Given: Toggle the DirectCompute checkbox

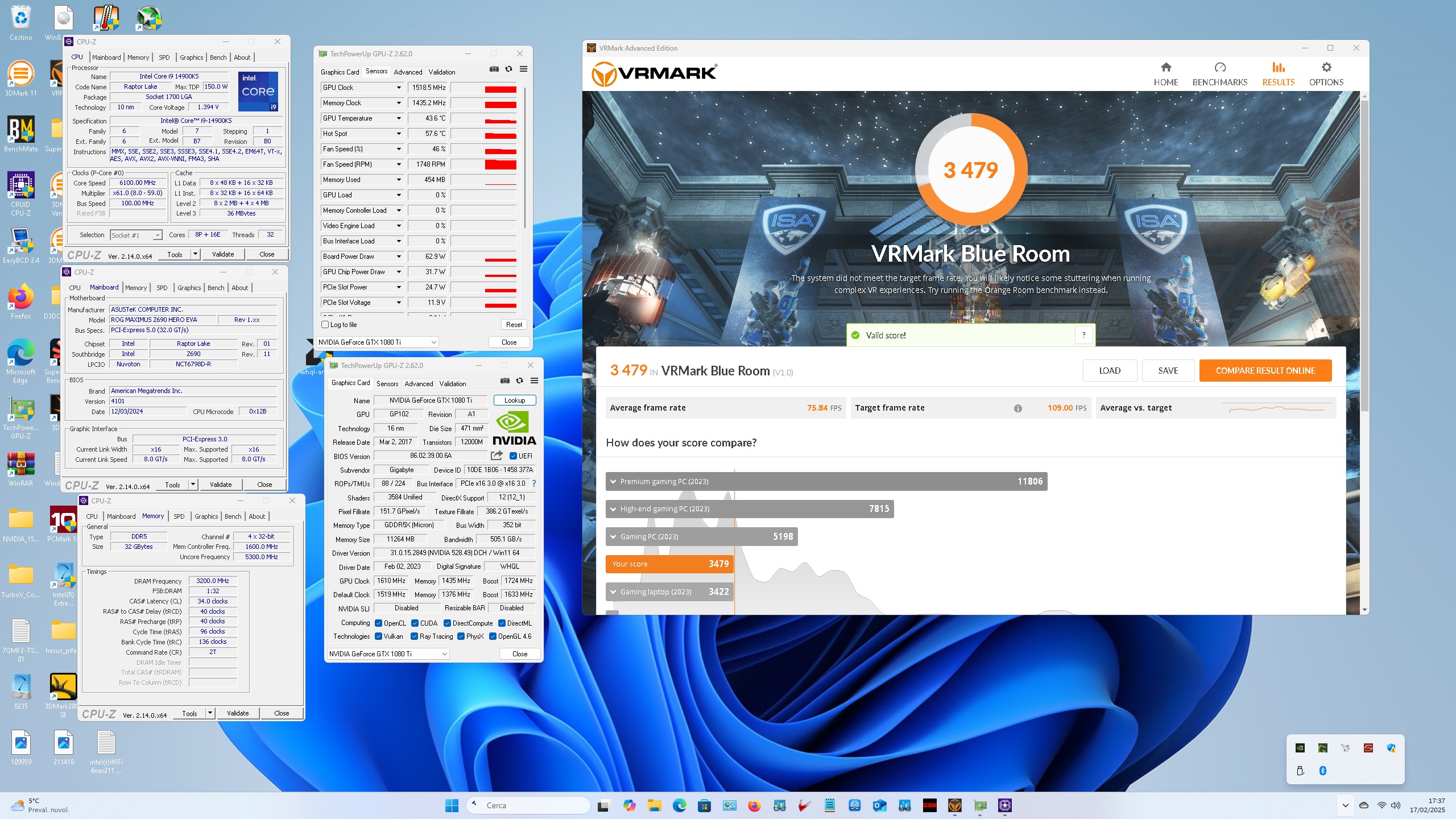Looking at the screenshot, I should (x=448, y=623).
